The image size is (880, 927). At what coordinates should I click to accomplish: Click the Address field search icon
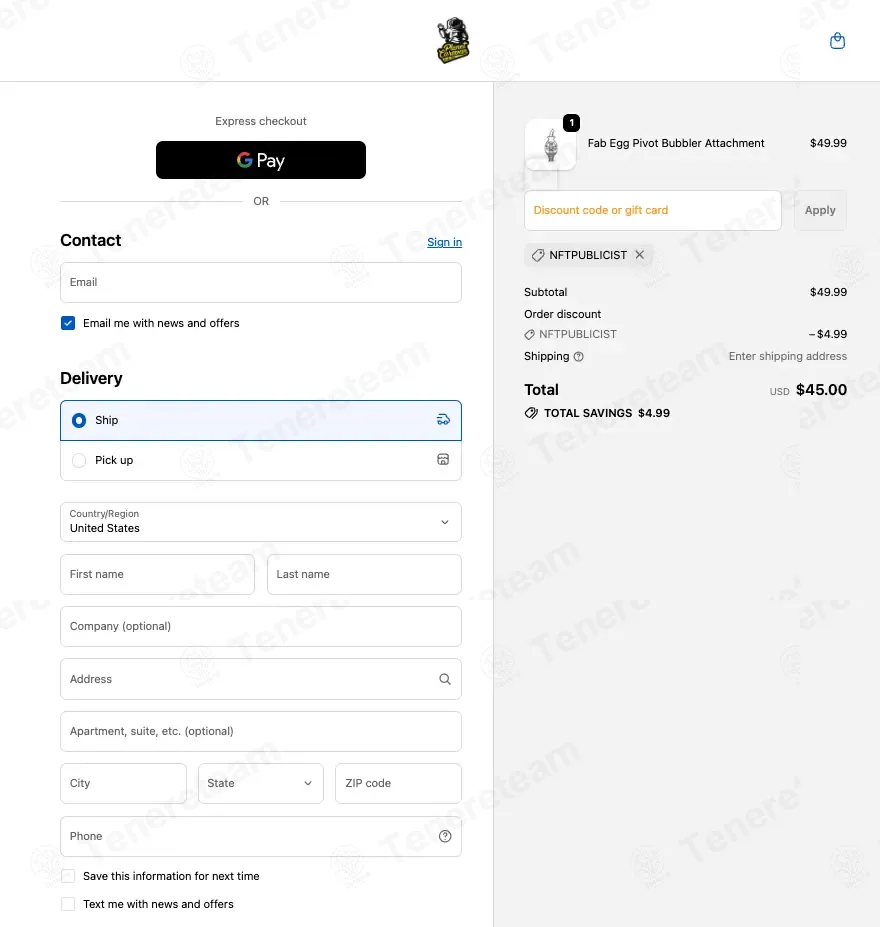click(x=445, y=679)
